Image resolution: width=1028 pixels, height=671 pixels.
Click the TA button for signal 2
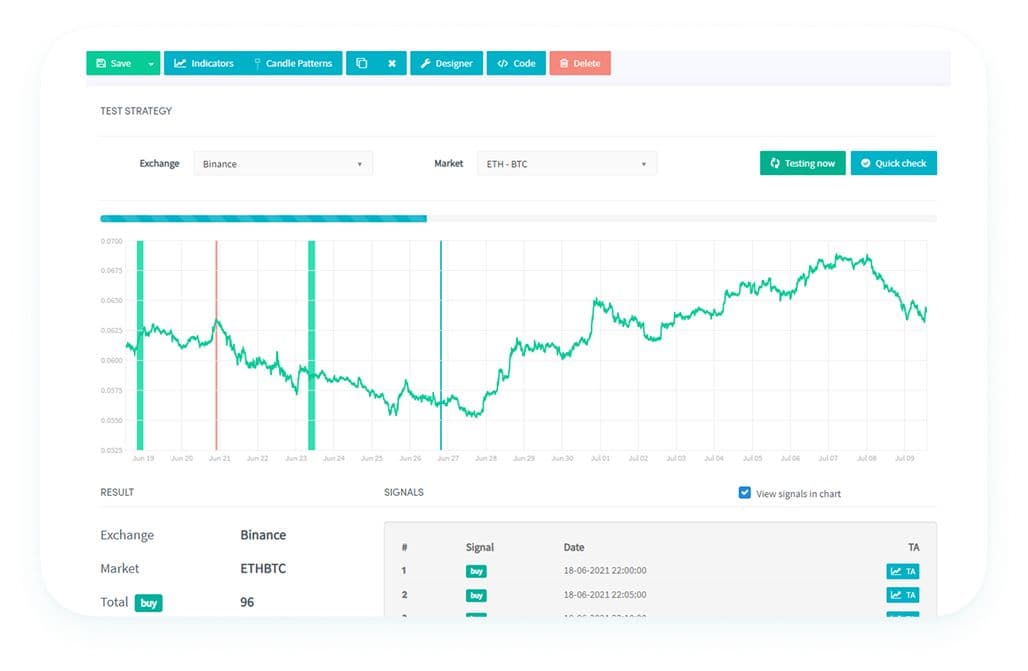coord(903,594)
